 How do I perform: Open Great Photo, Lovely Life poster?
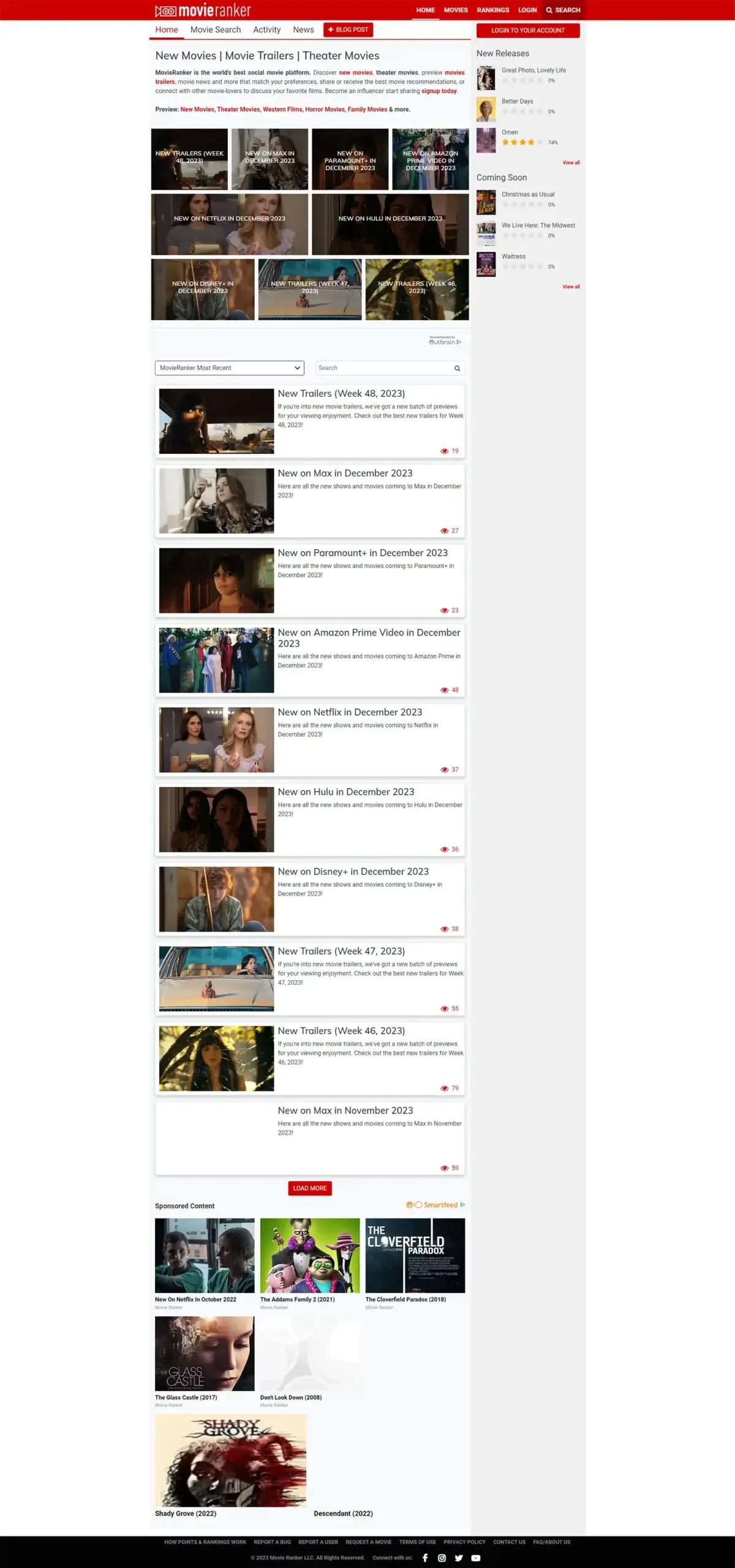(x=486, y=78)
